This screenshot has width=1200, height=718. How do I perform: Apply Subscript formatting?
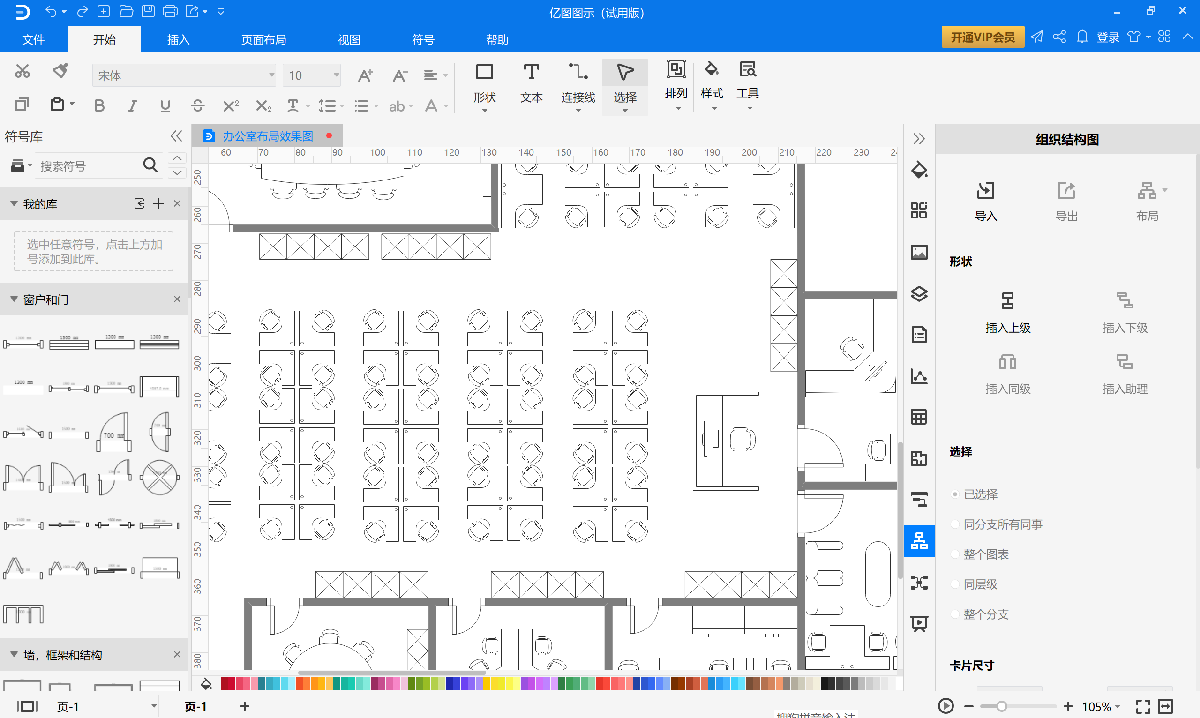264,105
